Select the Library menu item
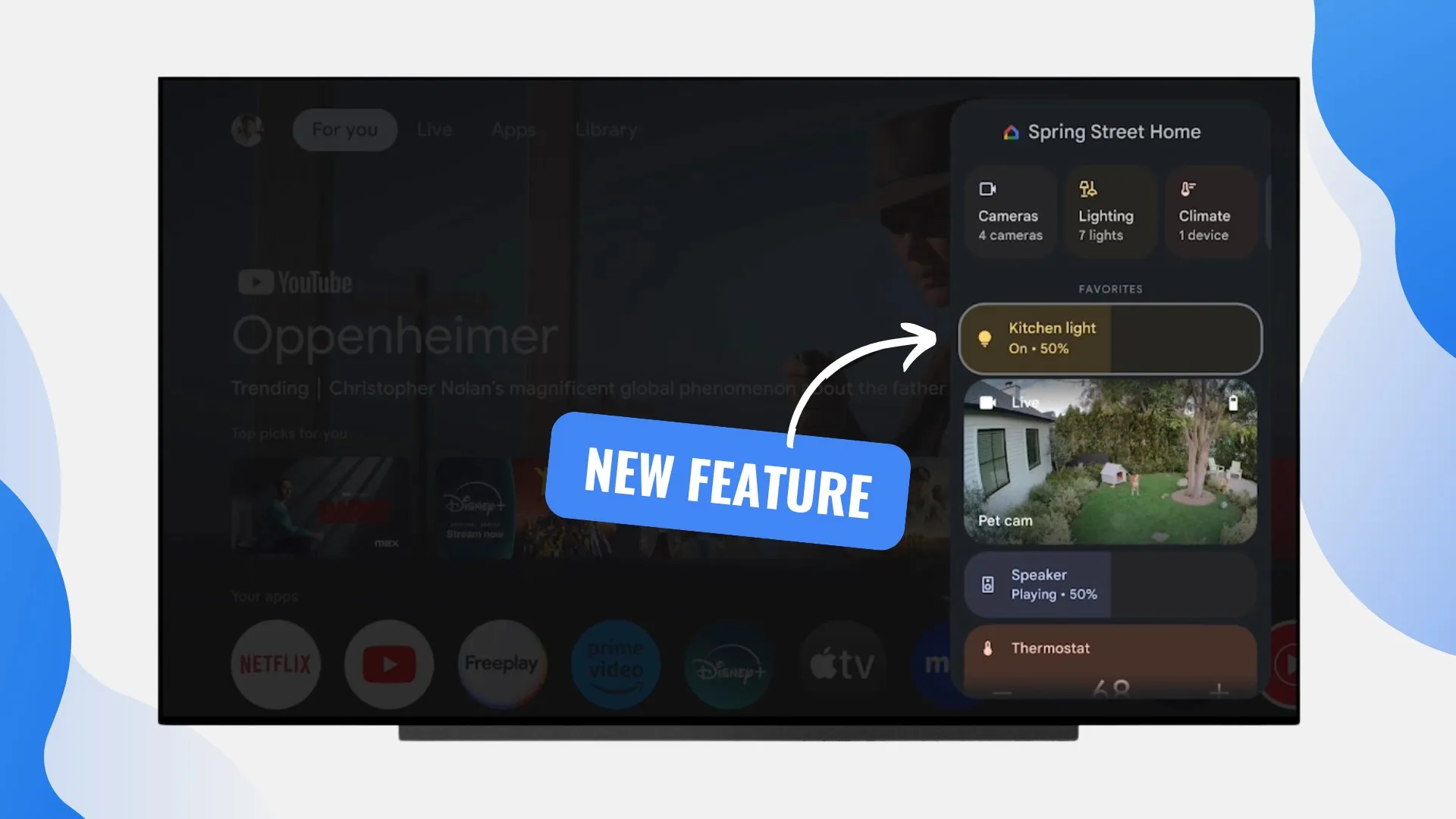 [x=606, y=128]
